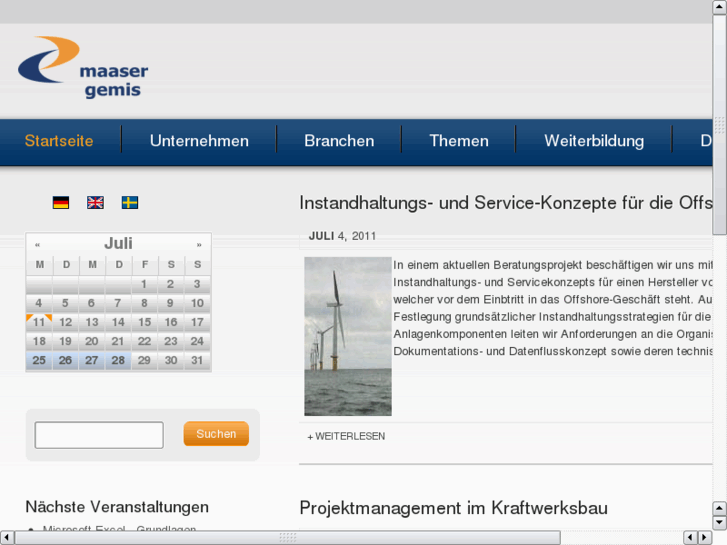Select July 1 in the calendar
Image resolution: width=727 pixels, height=545 pixels.
pos(144,284)
